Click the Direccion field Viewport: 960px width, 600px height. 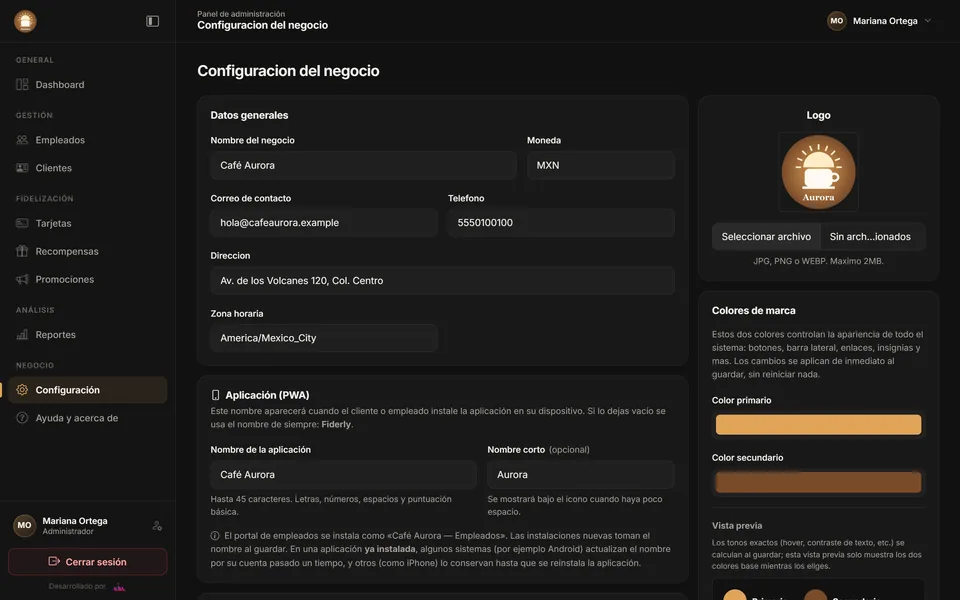coord(443,280)
